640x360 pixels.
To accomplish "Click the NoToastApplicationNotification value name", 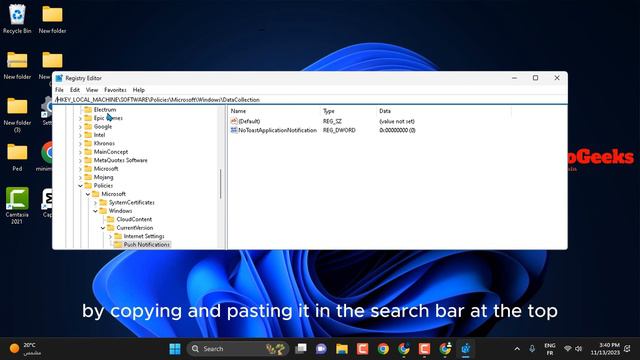I will [x=278, y=130].
